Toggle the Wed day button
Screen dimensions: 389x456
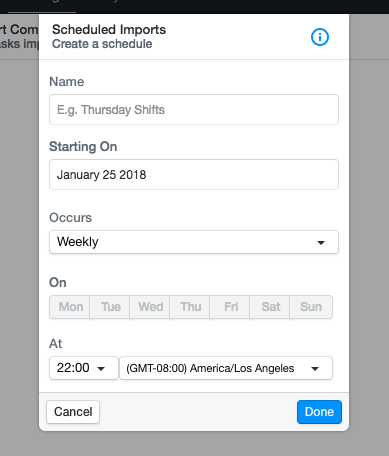(x=150, y=307)
